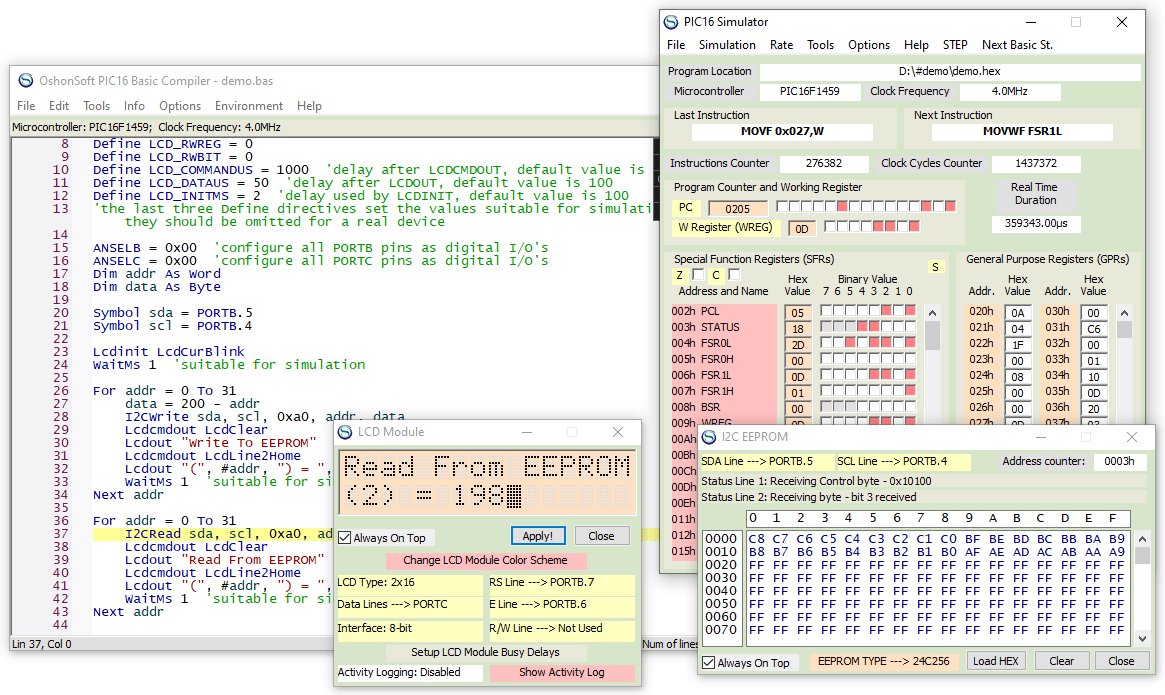
Task: Click Setup LCD Module Busy Delays
Action: [x=485, y=652]
